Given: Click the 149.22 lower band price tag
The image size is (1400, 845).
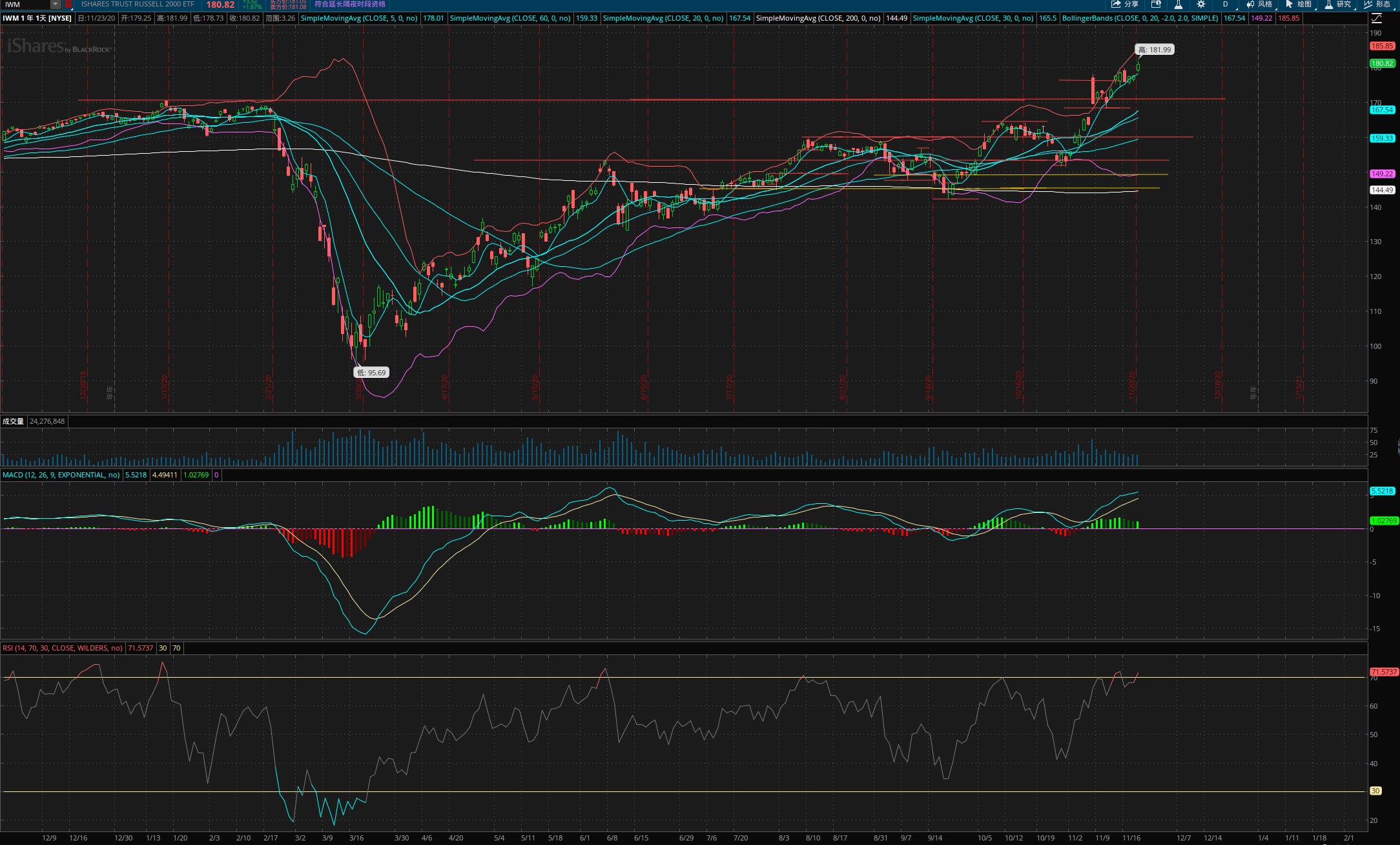Looking at the screenshot, I should pos(1383,174).
